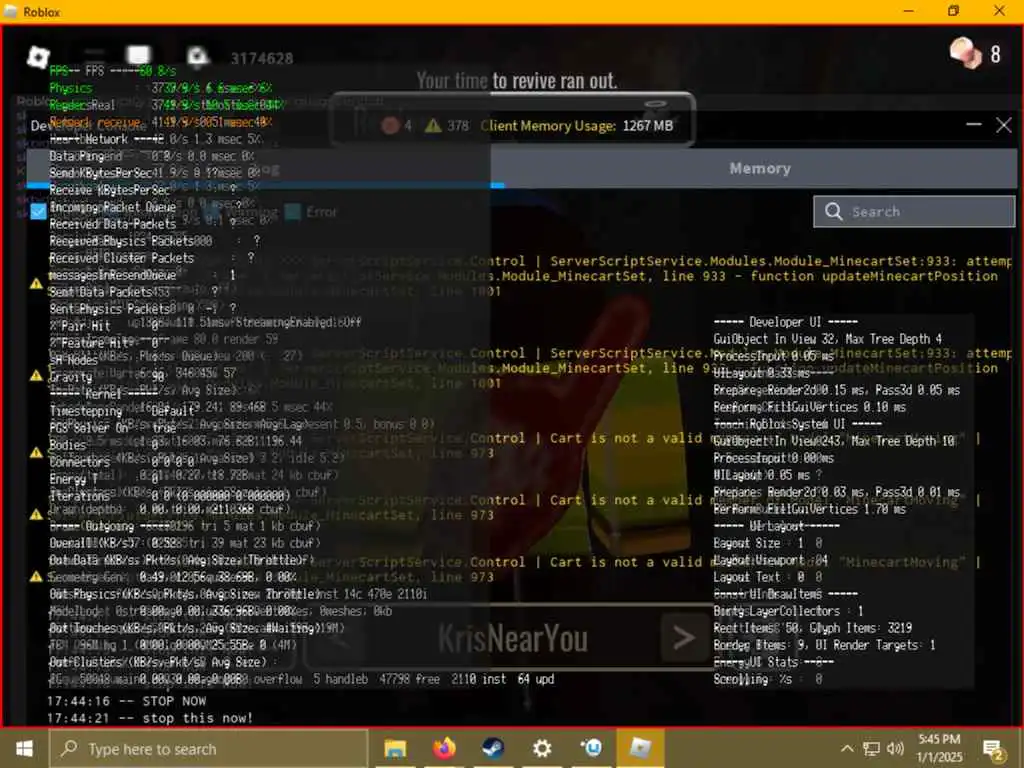Spectate next player with the > arrow
Screen dimensions: 1024x768
click(684, 637)
